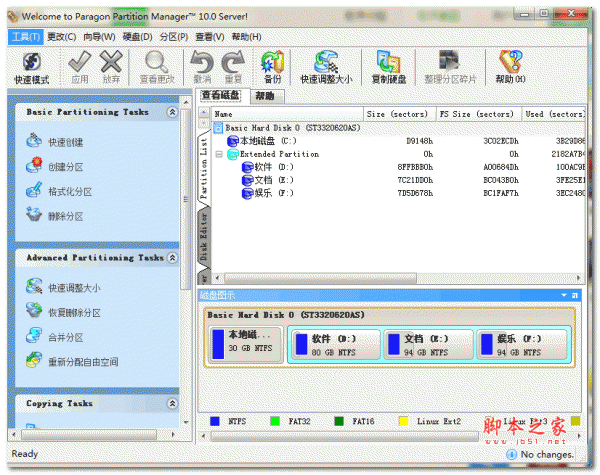This screenshot has height=475, width=600.
Task: Click the sidebar vertical scrollbar thumb
Action: click(x=186, y=199)
